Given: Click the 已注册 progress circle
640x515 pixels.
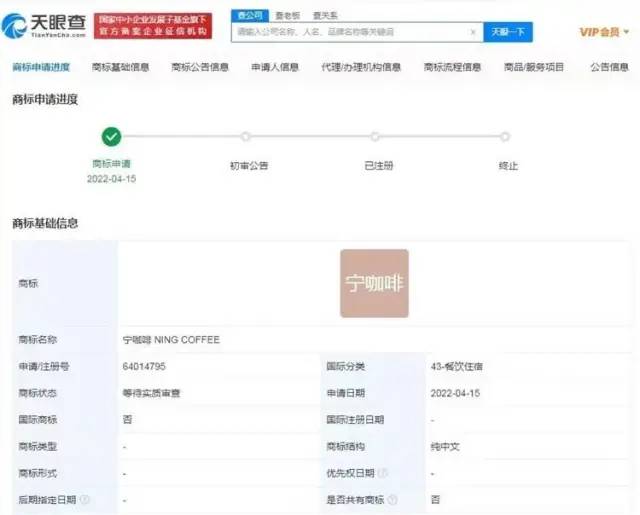Looking at the screenshot, I should tap(375, 137).
